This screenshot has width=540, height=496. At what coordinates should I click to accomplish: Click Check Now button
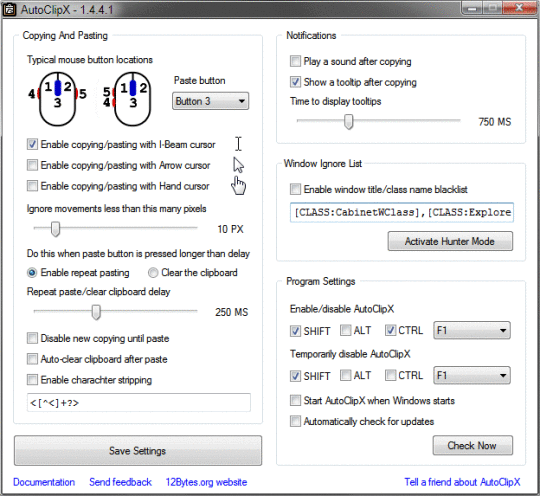pyautogui.click(x=472, y=445)
